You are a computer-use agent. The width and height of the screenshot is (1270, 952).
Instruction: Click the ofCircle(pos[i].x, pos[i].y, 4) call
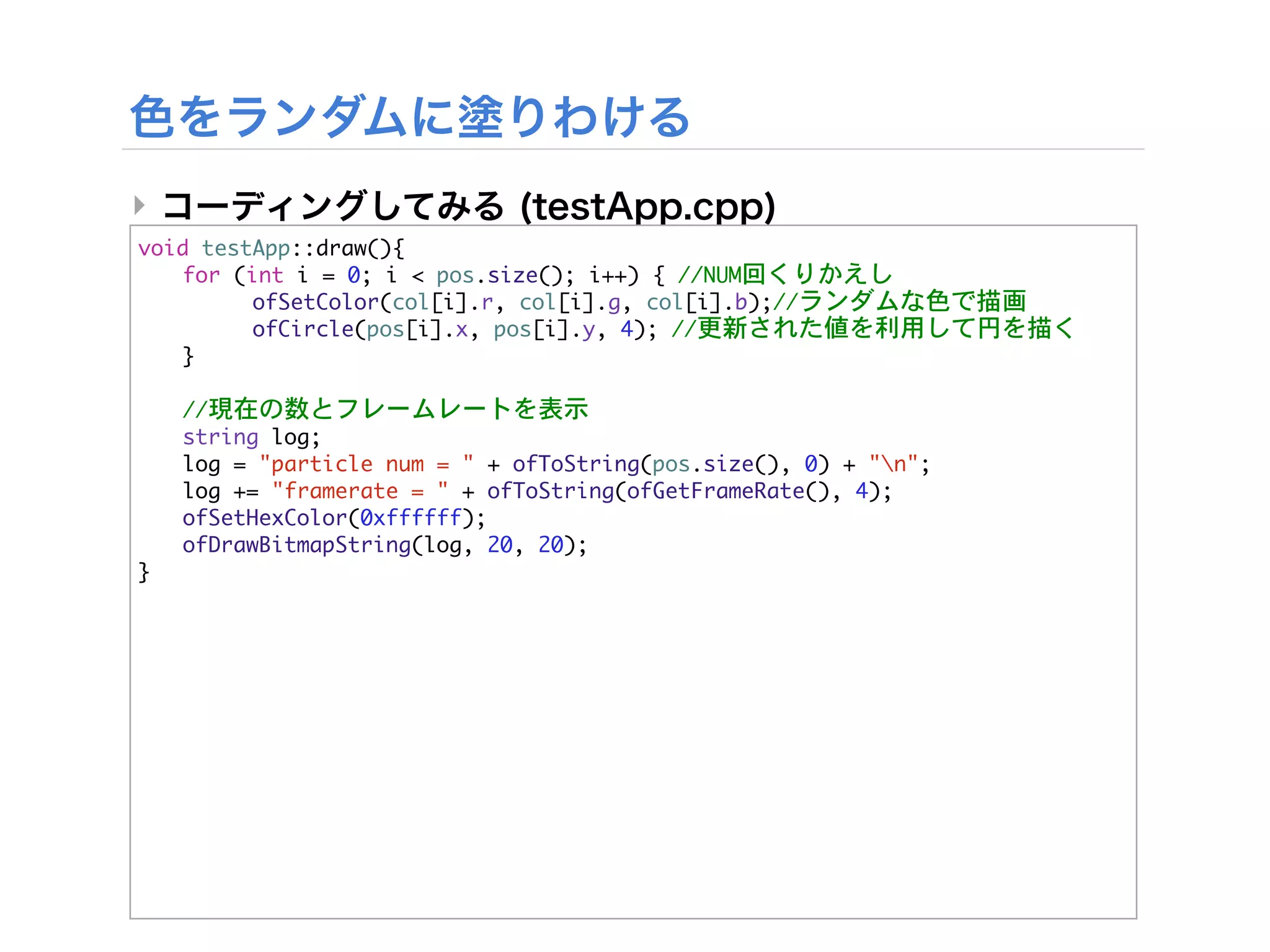click(x=454, y=329)
